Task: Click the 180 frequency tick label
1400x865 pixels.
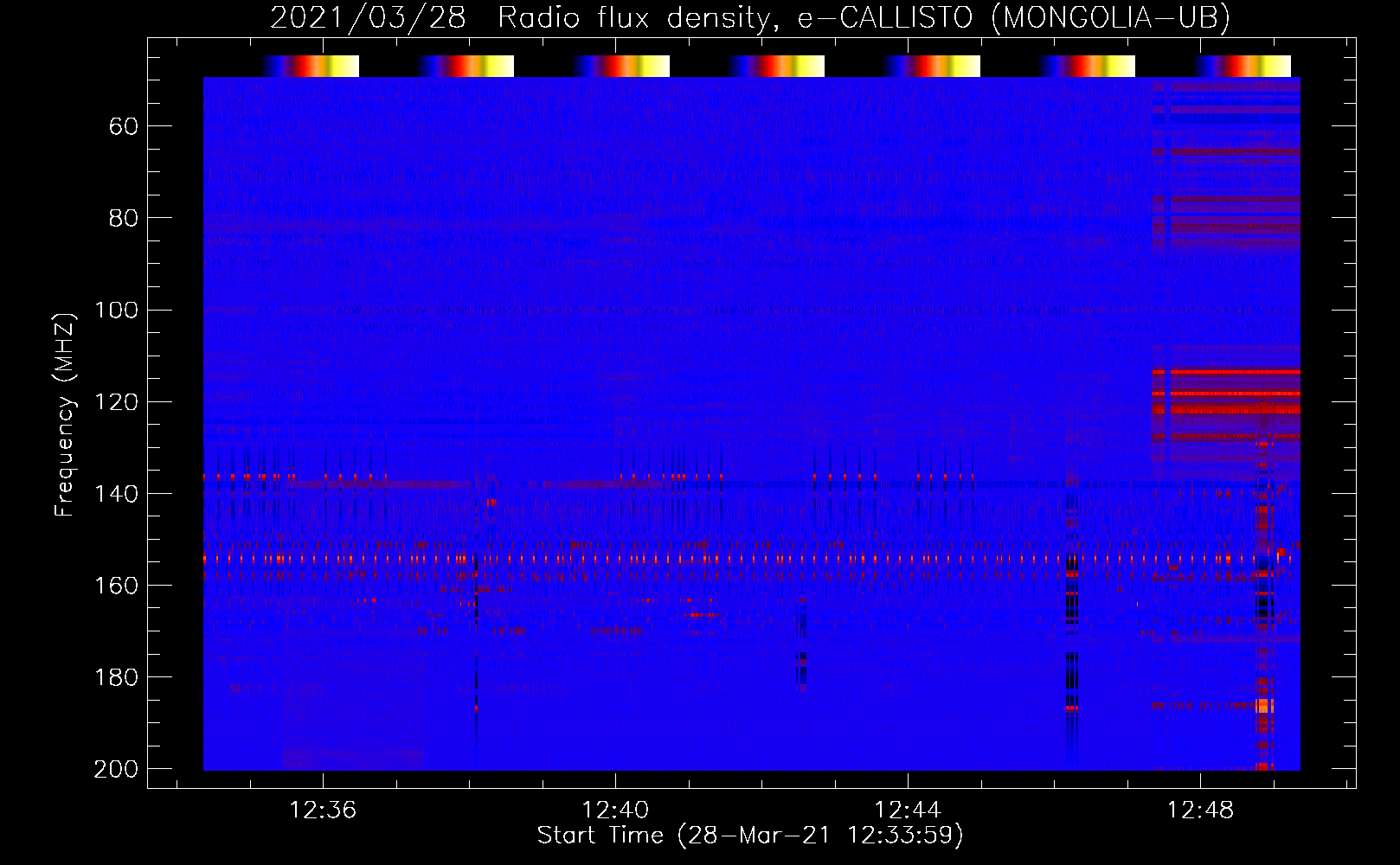Action: pos(117,676)
